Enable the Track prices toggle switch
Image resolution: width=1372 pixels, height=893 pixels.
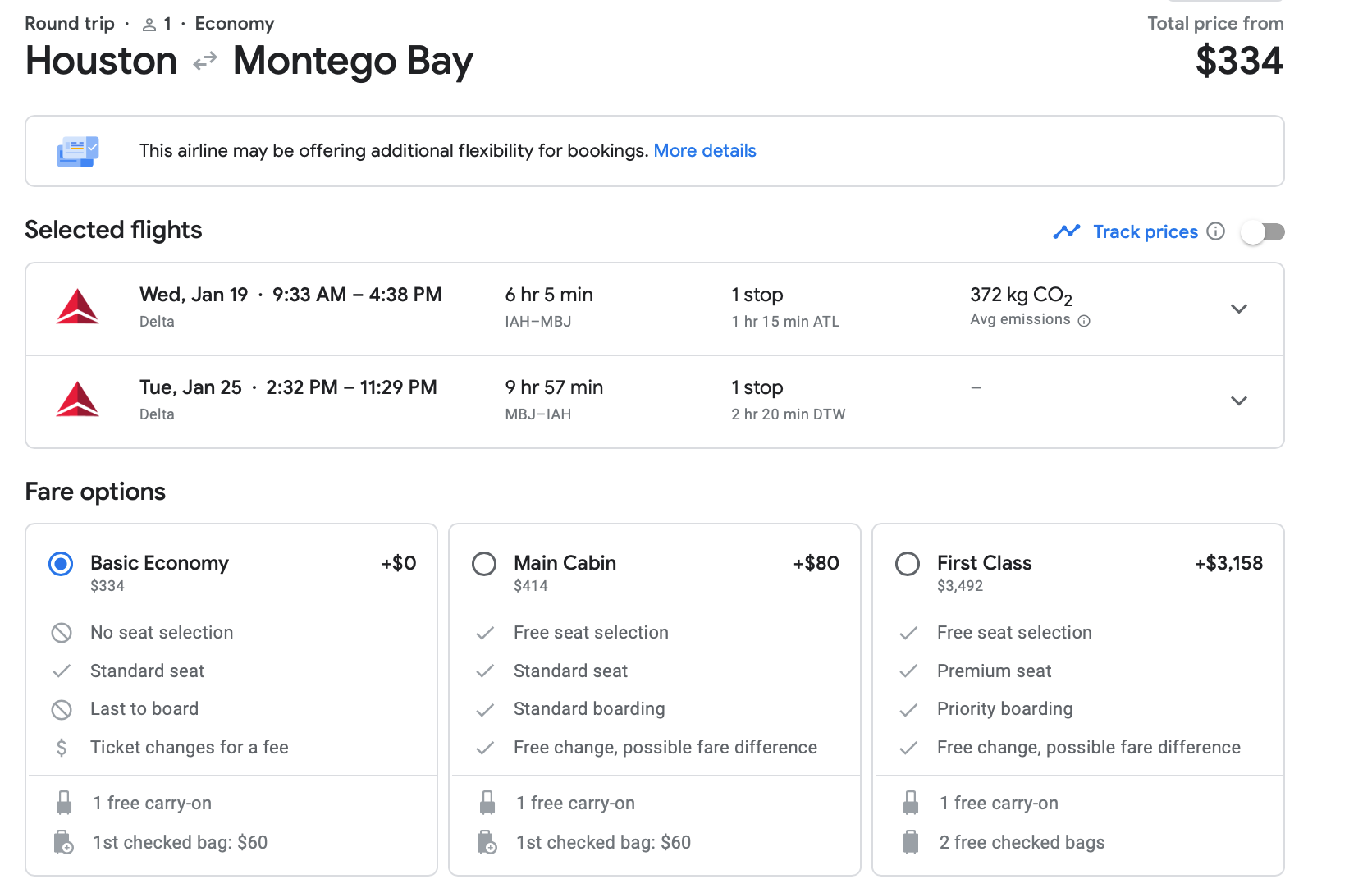point(1262,232)
